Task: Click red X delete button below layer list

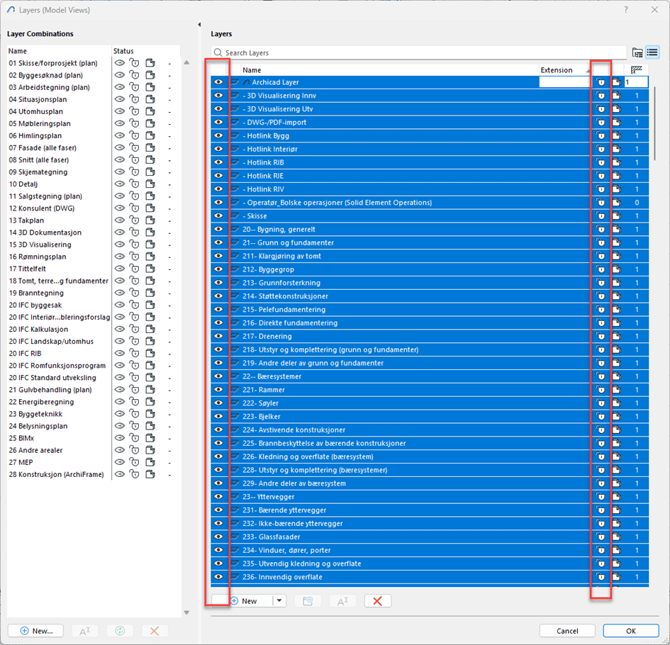Action: [x=377, y=601]
